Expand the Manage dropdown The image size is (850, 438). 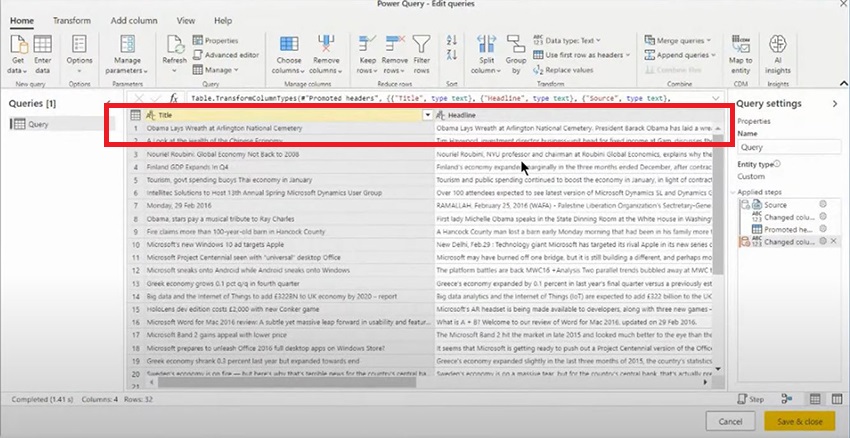(216, 70)
